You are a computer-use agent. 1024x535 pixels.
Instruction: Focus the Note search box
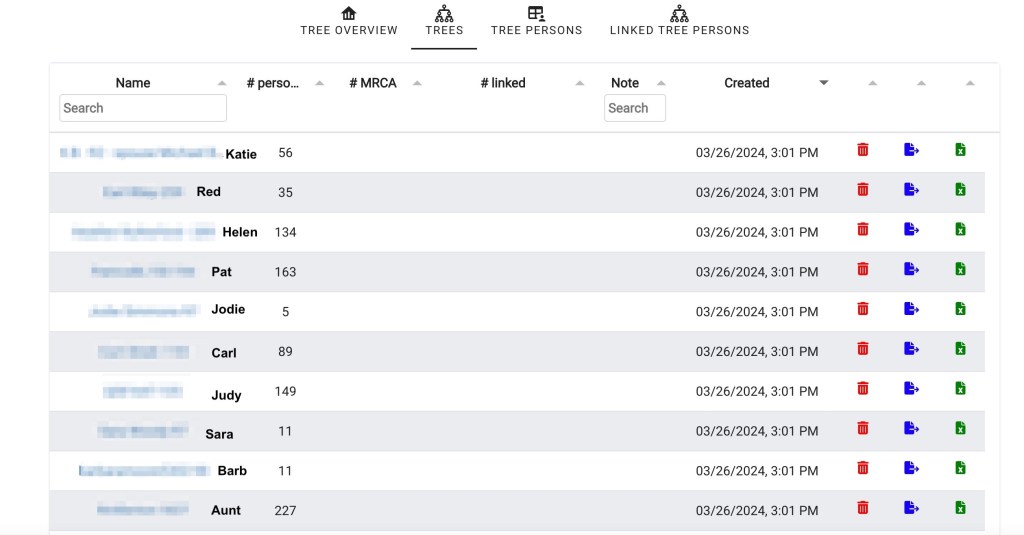click(x=634, y=108)
